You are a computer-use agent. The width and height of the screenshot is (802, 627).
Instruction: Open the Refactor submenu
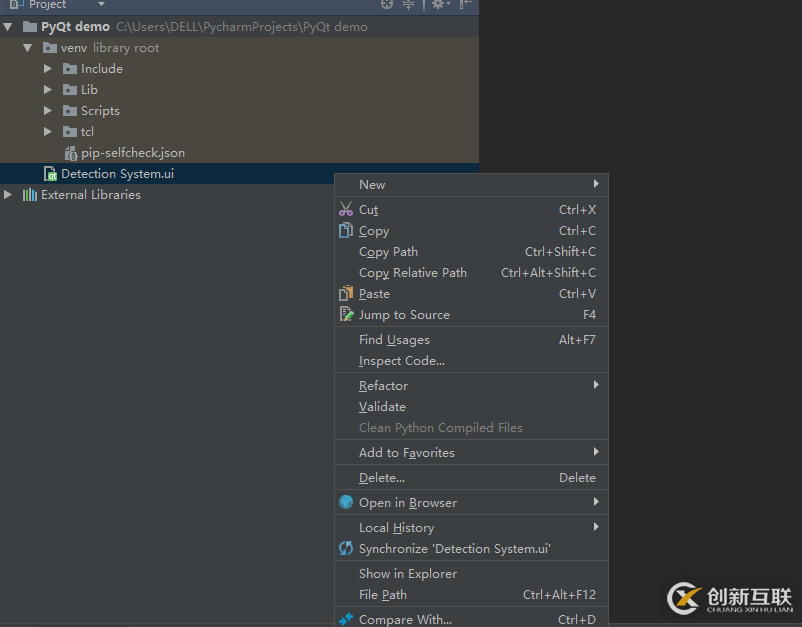[x=471, y=386]
